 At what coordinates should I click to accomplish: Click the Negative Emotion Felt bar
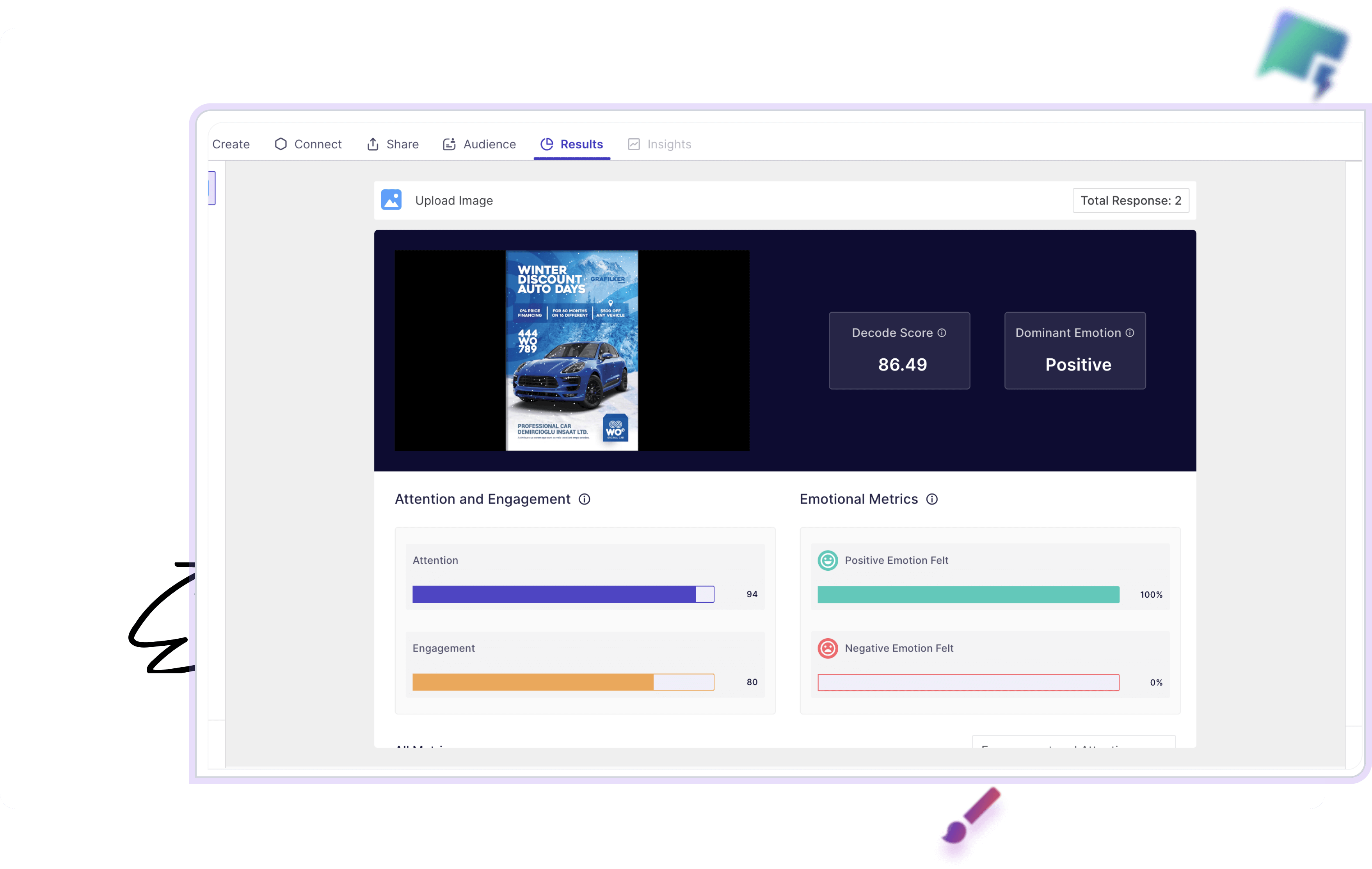(968, 682)
